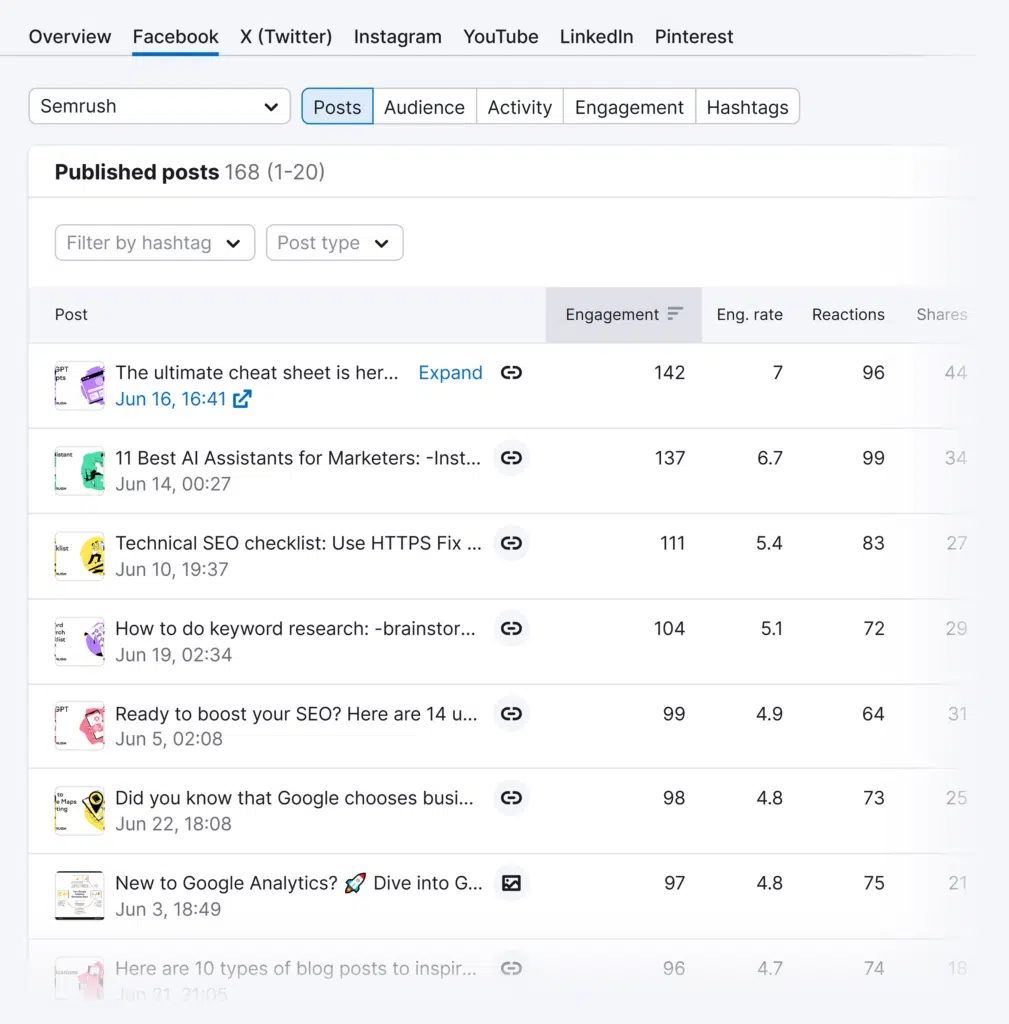This screenshot has height=1024, width=1009.
Task: Click Expand on the cheat sheet post
Action: [450, 373]
